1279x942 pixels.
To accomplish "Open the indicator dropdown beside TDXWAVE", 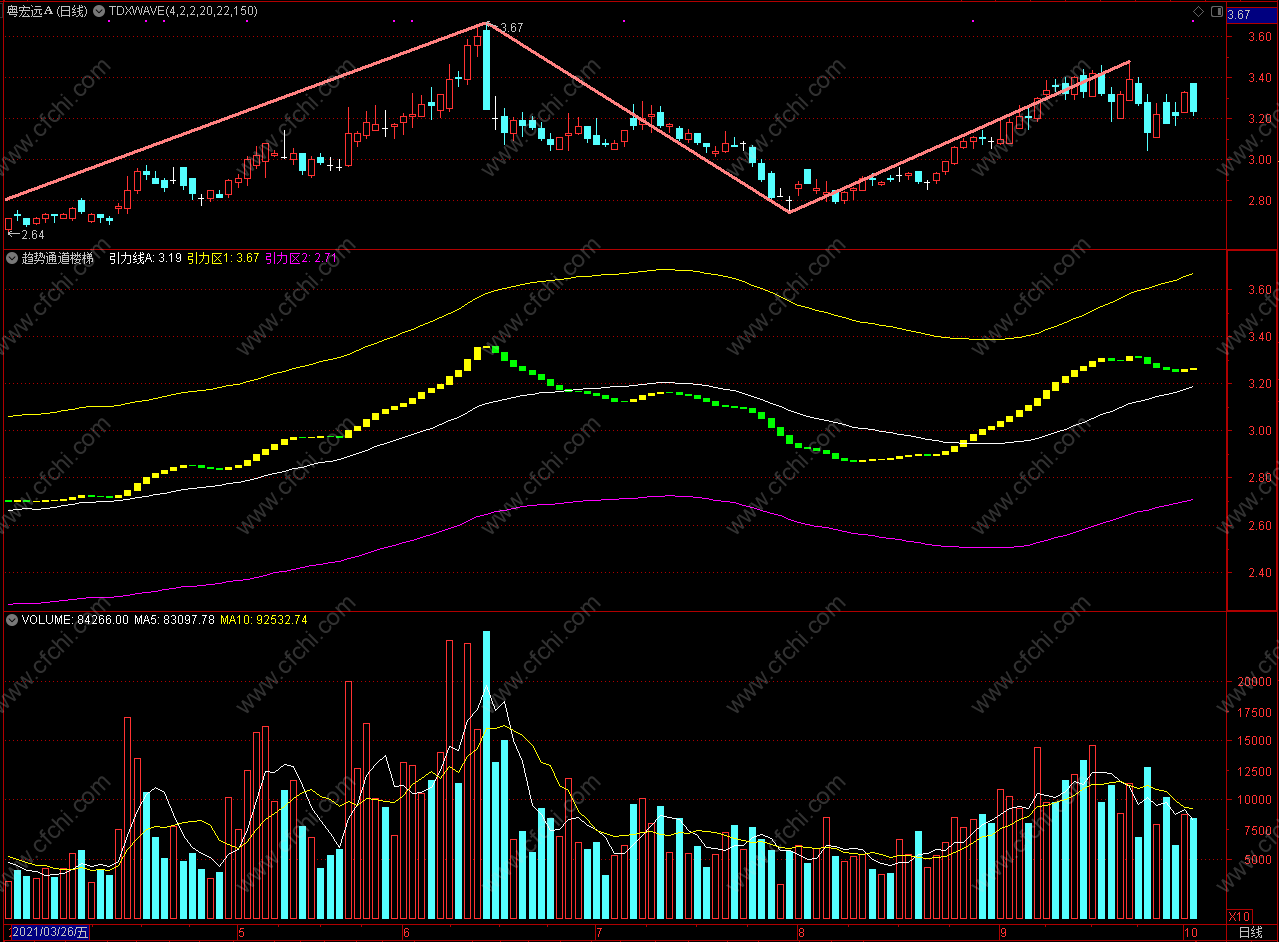I will coord(98,11).
